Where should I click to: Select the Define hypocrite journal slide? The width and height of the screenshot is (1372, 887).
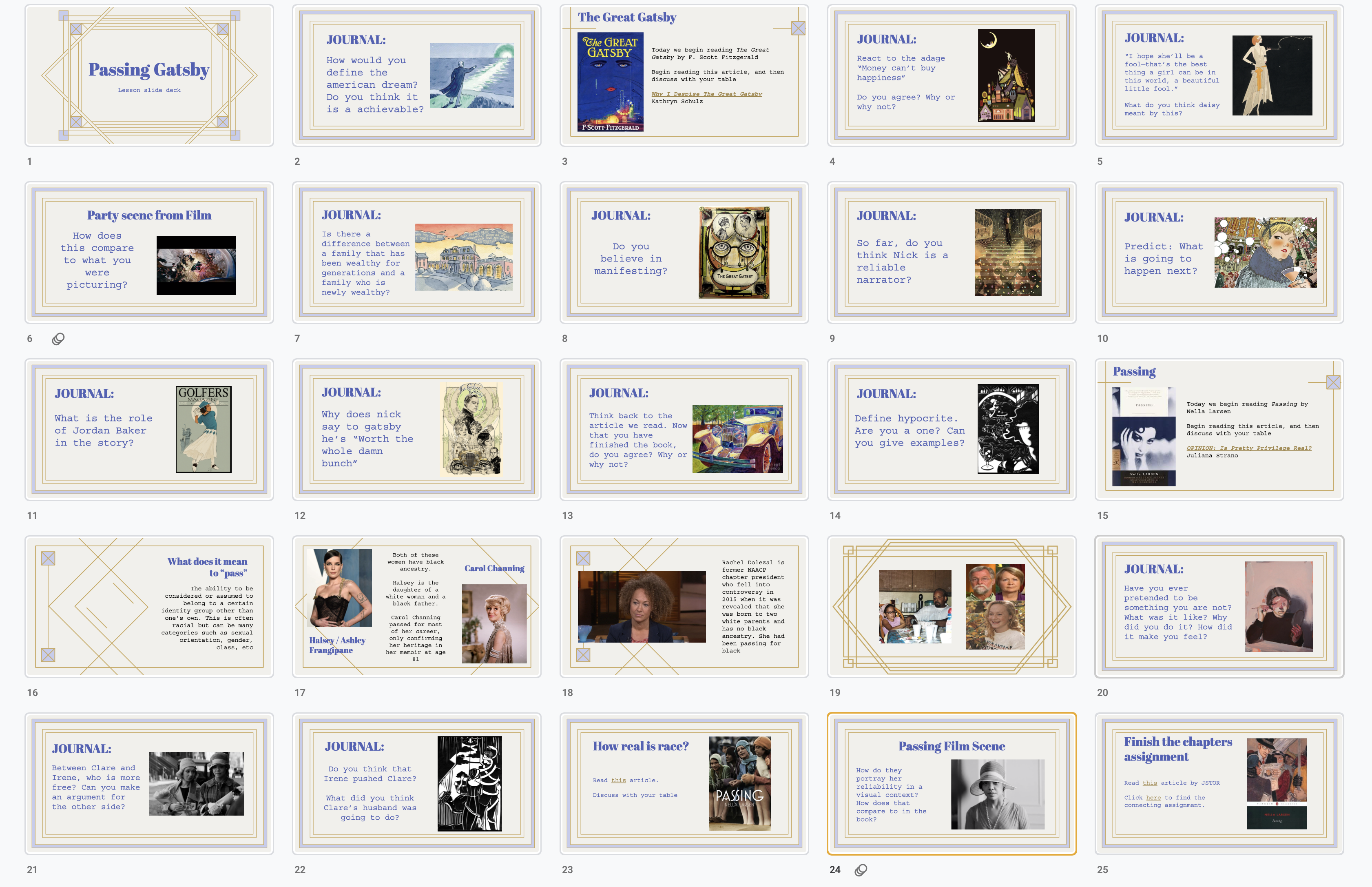coord(951,430)
